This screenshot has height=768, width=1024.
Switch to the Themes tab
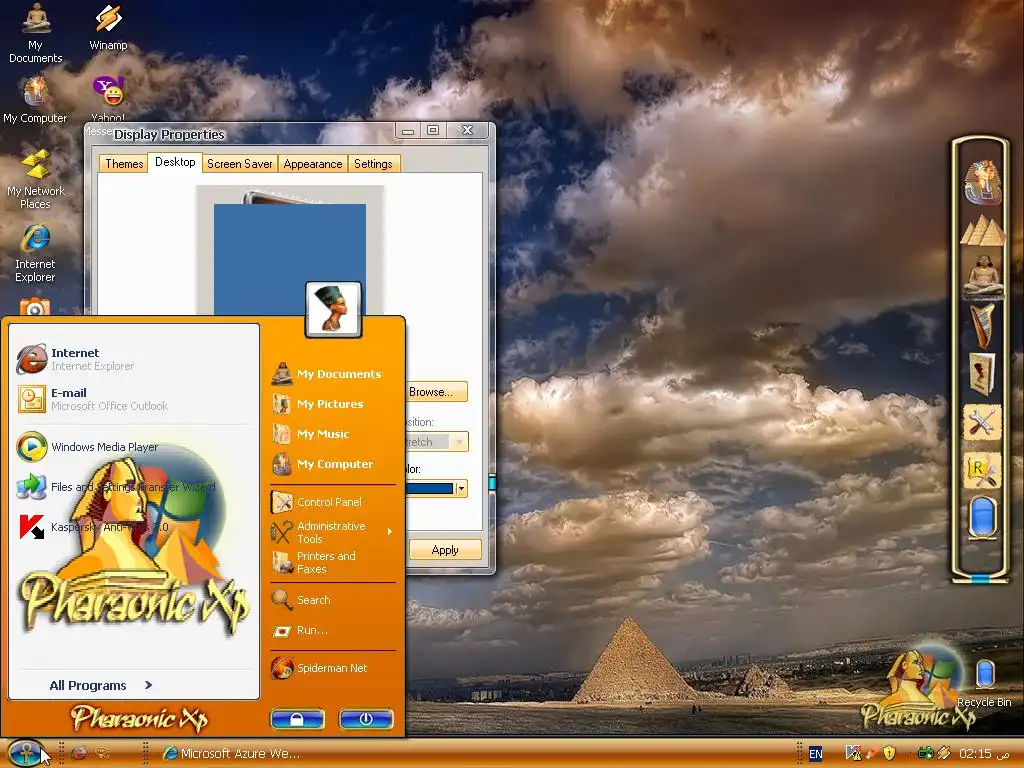click(x=124, y=163)
